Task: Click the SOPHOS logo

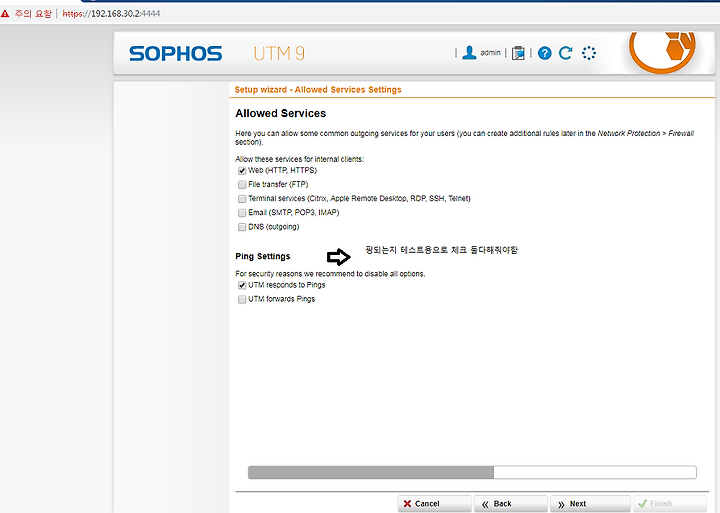Action: pyautogui.click(x=175, y=54)
